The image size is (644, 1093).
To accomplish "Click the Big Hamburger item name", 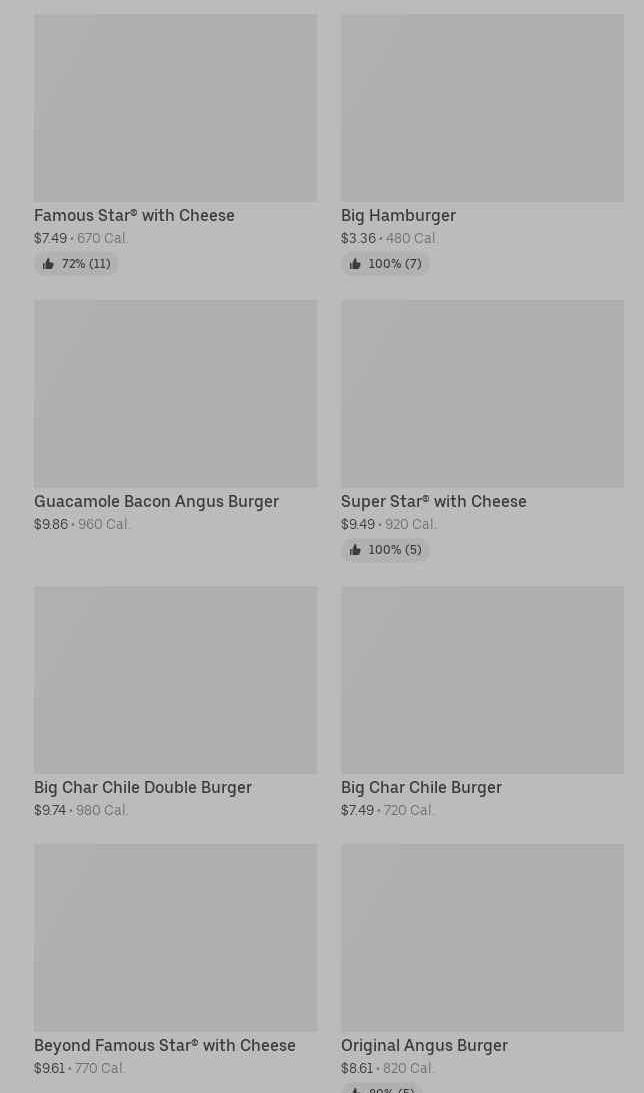I will coord(398,215).
